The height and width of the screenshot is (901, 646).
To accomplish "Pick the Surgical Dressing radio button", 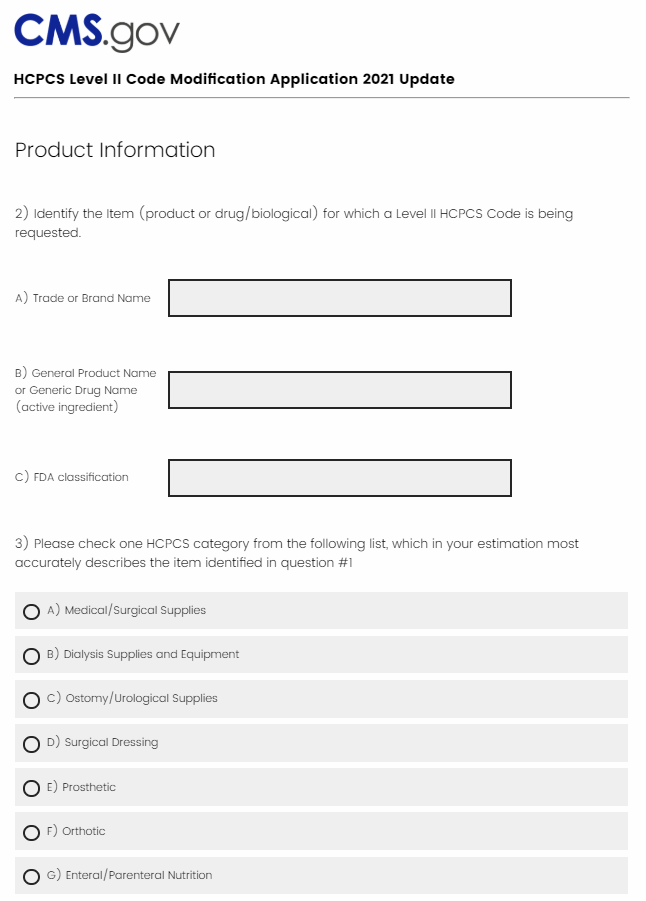I will point(31,743).
